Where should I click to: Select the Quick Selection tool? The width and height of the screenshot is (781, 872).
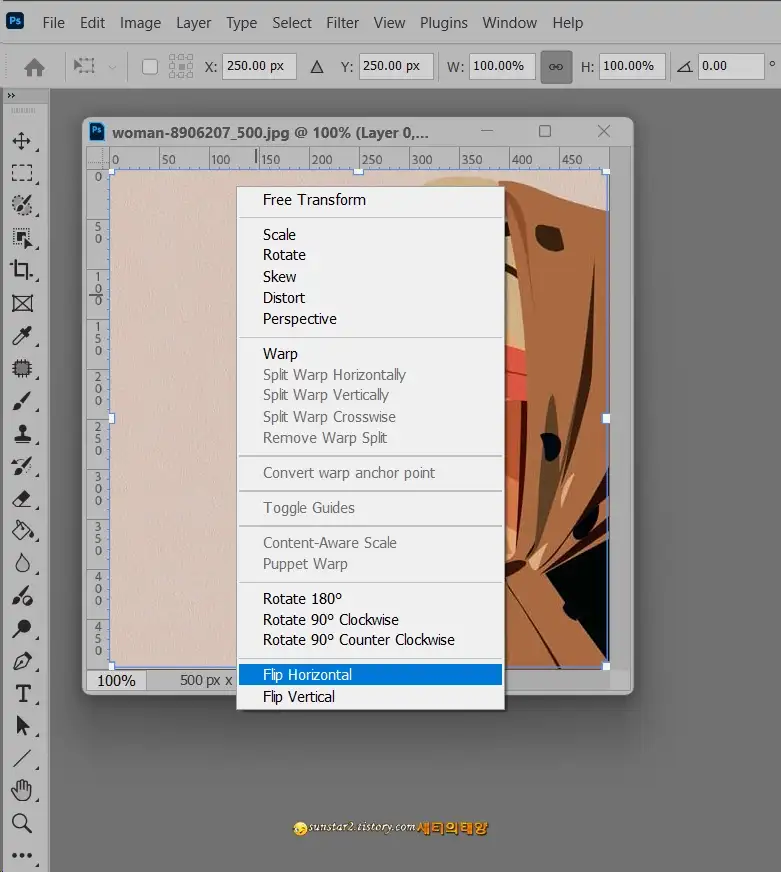[22, 205]
